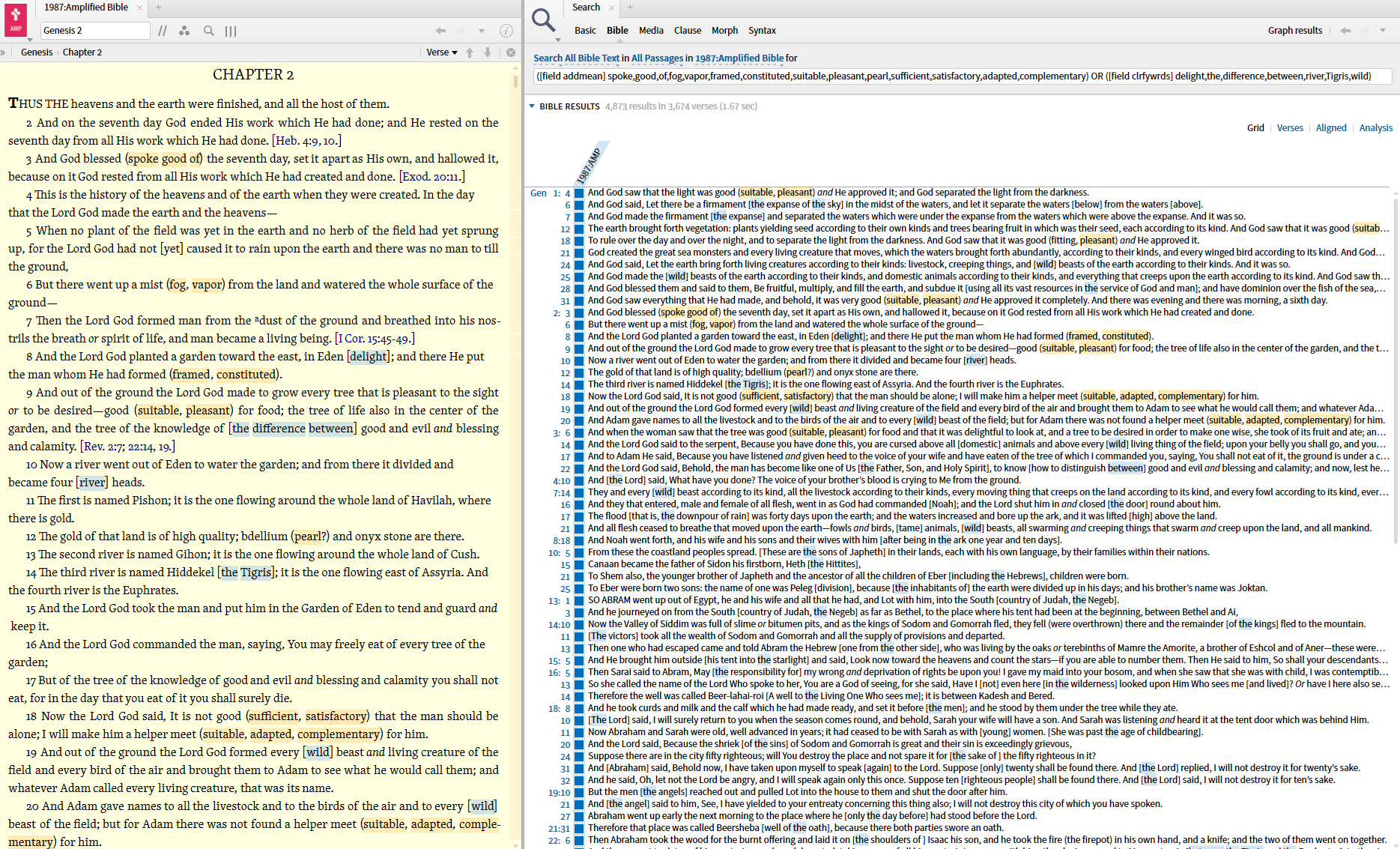Collapse the BIBLE RESULTS section
Viewport: 1400px width, 849px height.
tap(532, 106)
